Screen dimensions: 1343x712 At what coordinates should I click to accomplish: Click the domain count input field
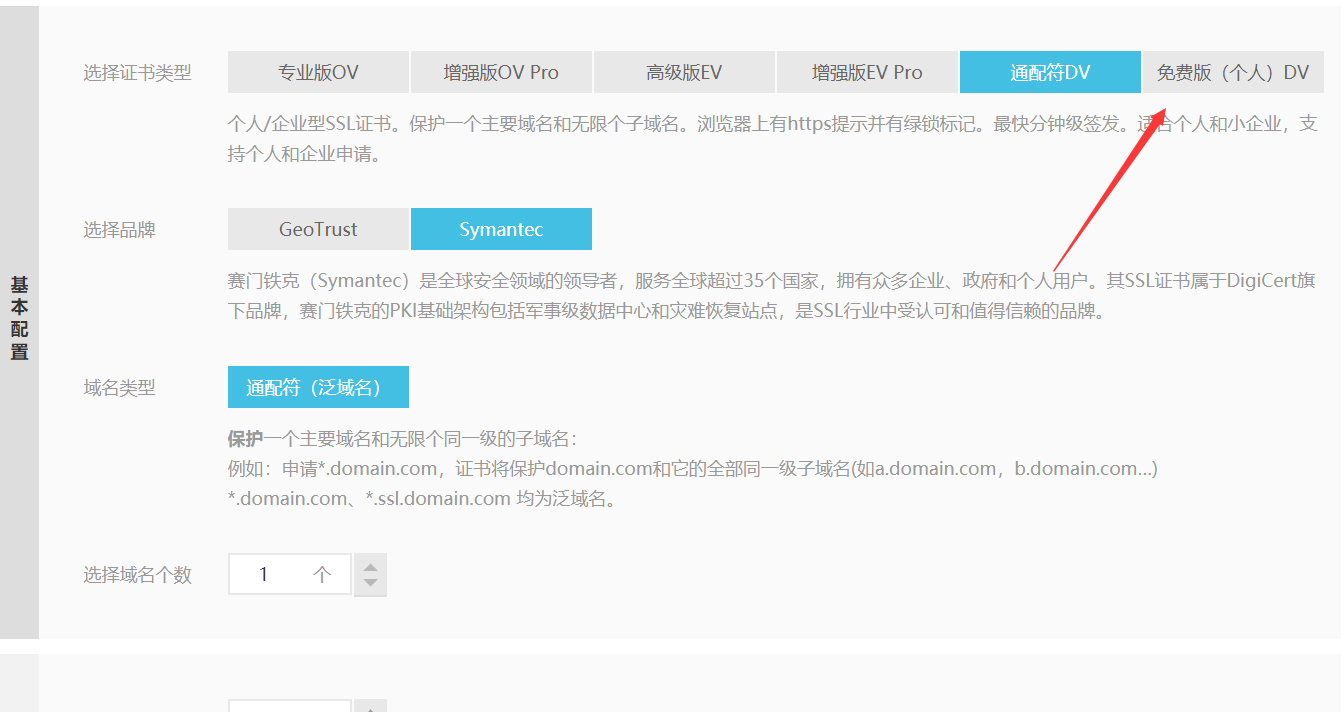click(290, 574)
